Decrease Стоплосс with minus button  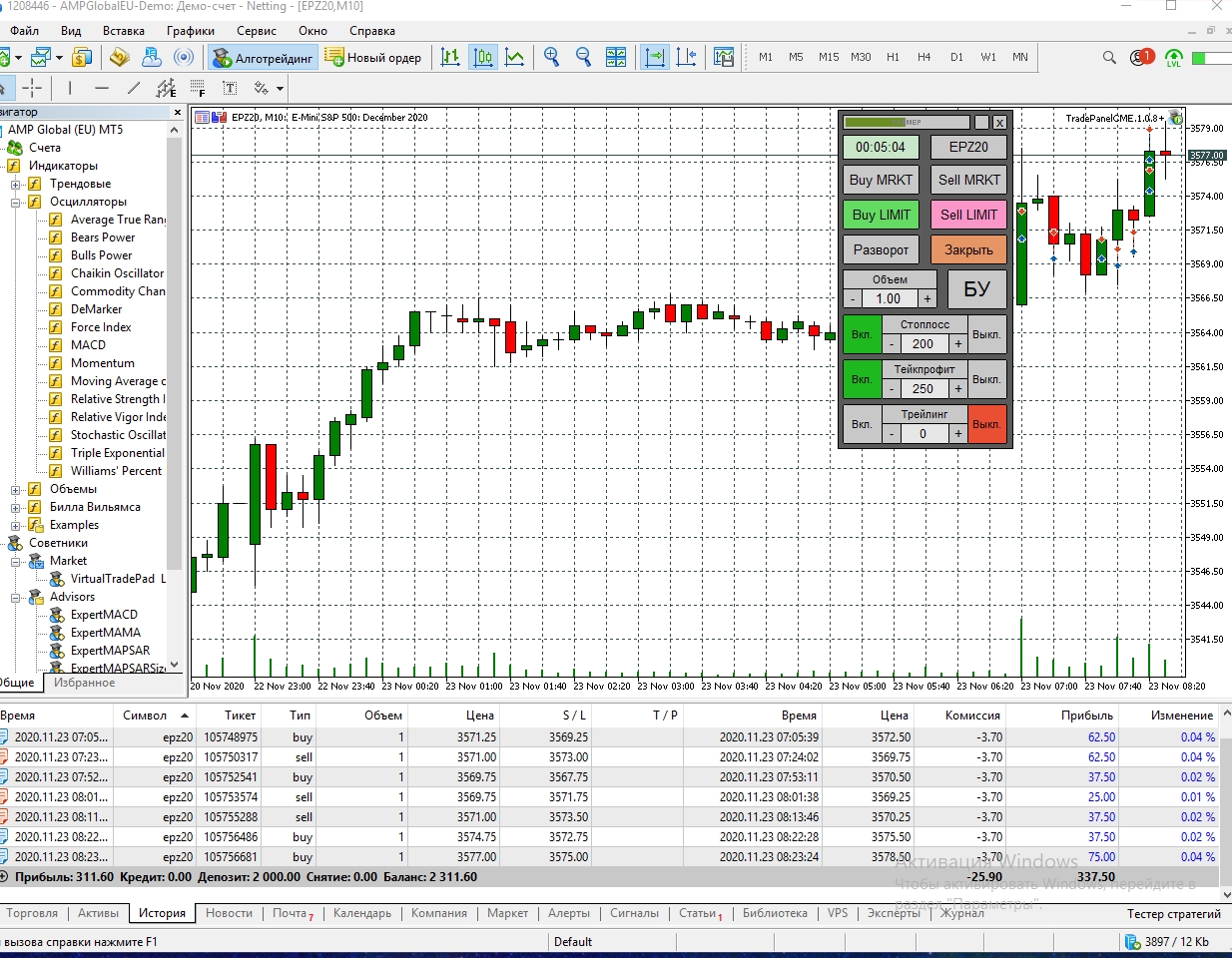pos(892,343)
